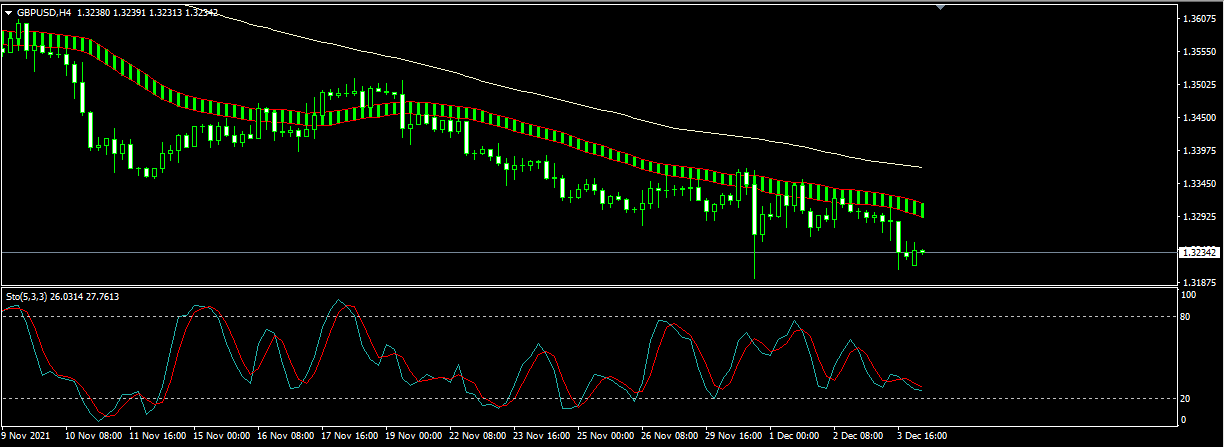1224x447 pixels.
Task: Select the current price tag 1.32342
Action: 1198,253
